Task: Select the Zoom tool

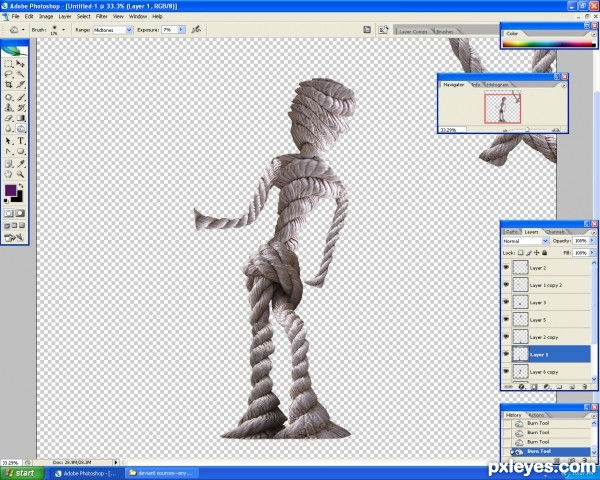Action: [20, 175]
